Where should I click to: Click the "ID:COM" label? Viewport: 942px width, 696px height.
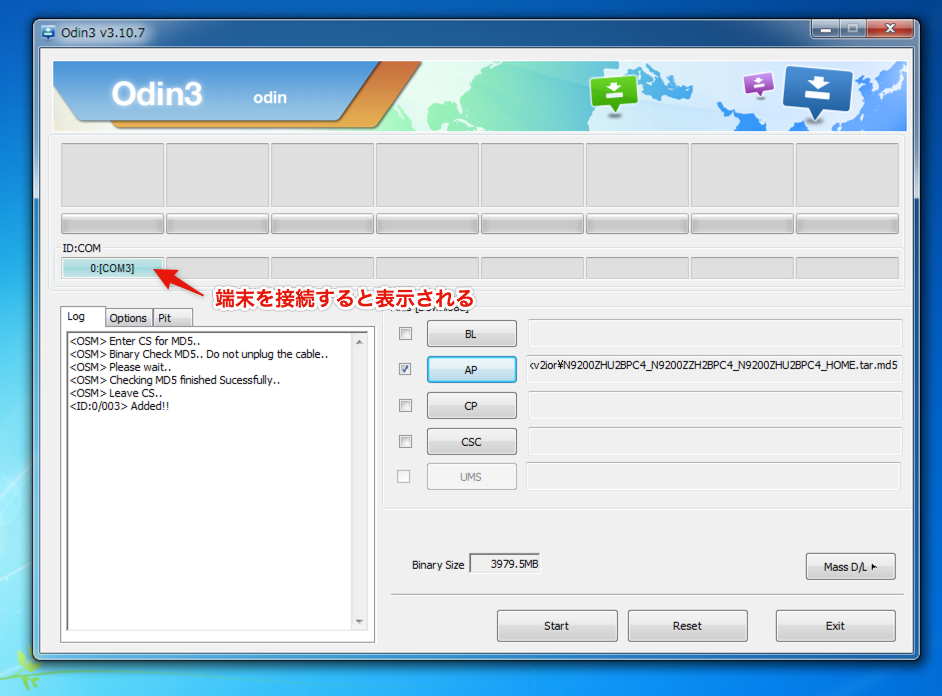coord(82,248)
